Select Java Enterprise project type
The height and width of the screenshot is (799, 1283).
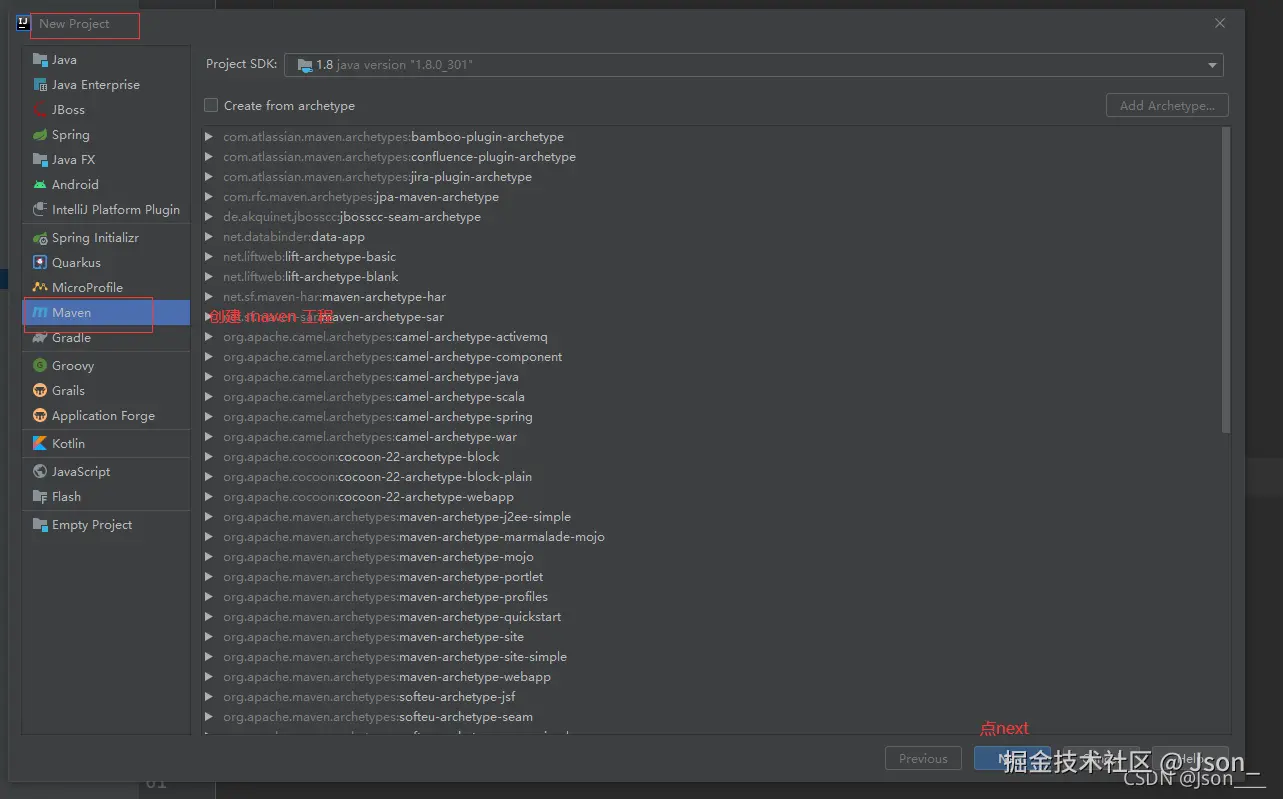106,85
